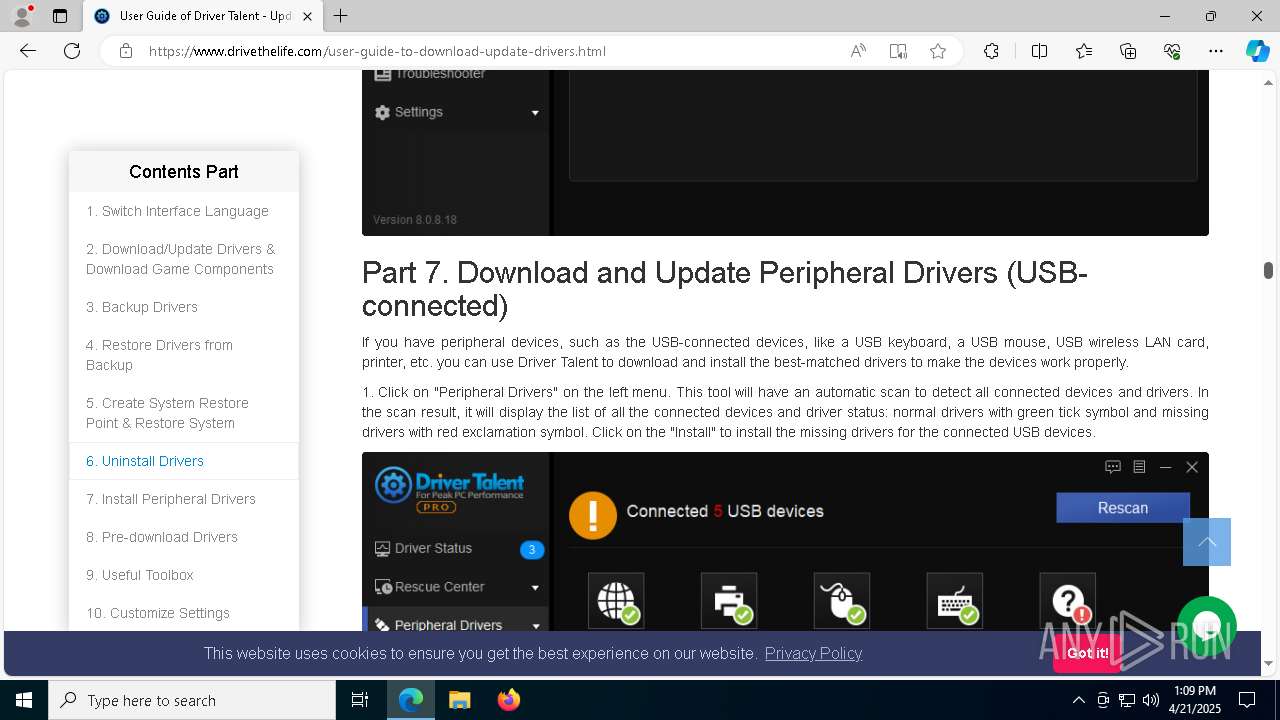Expand the Rescue Center dropdown arrow
1280x720 pixels.
pyautogui.click(x=535, y=588)
